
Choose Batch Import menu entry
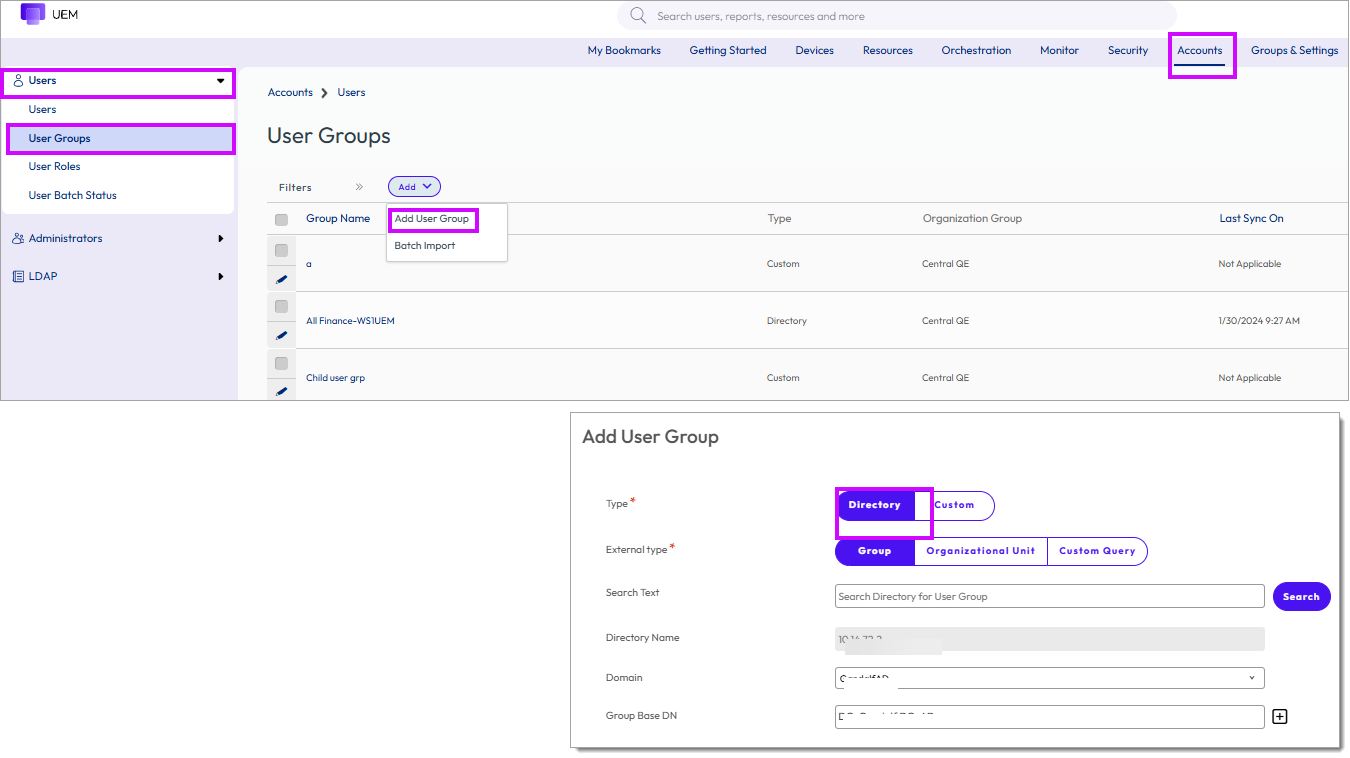pyautogui.click(x=425, y=246)
